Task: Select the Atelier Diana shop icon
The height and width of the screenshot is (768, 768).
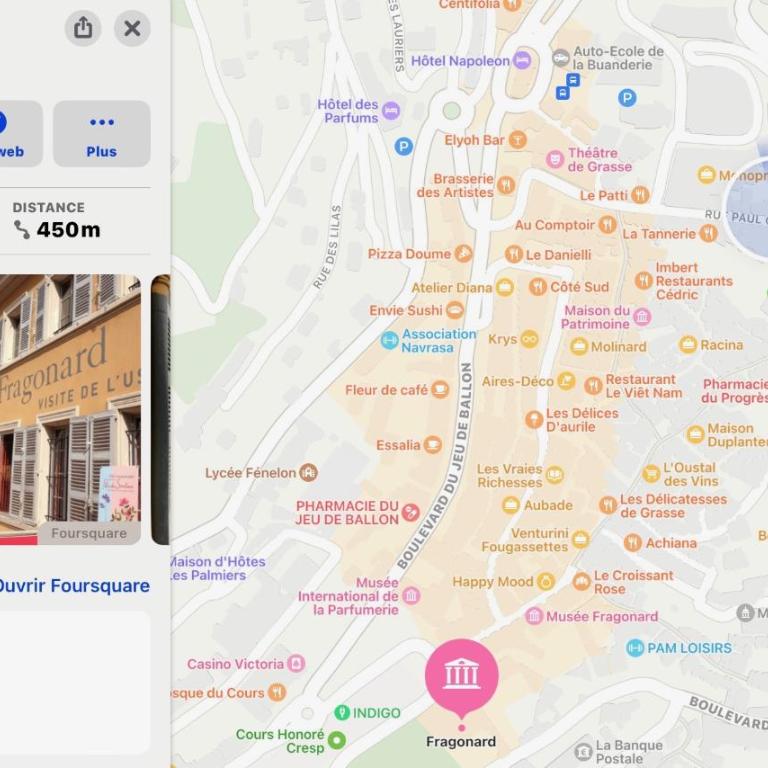Action: click(504, 288)
